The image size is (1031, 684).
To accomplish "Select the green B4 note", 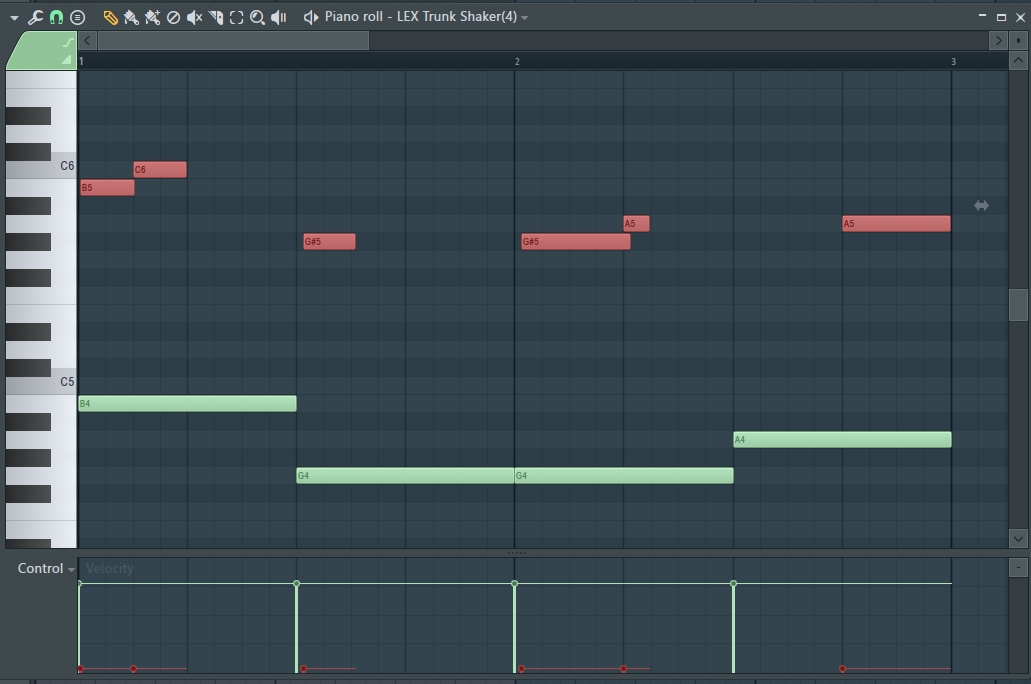I will coord(187,404).
